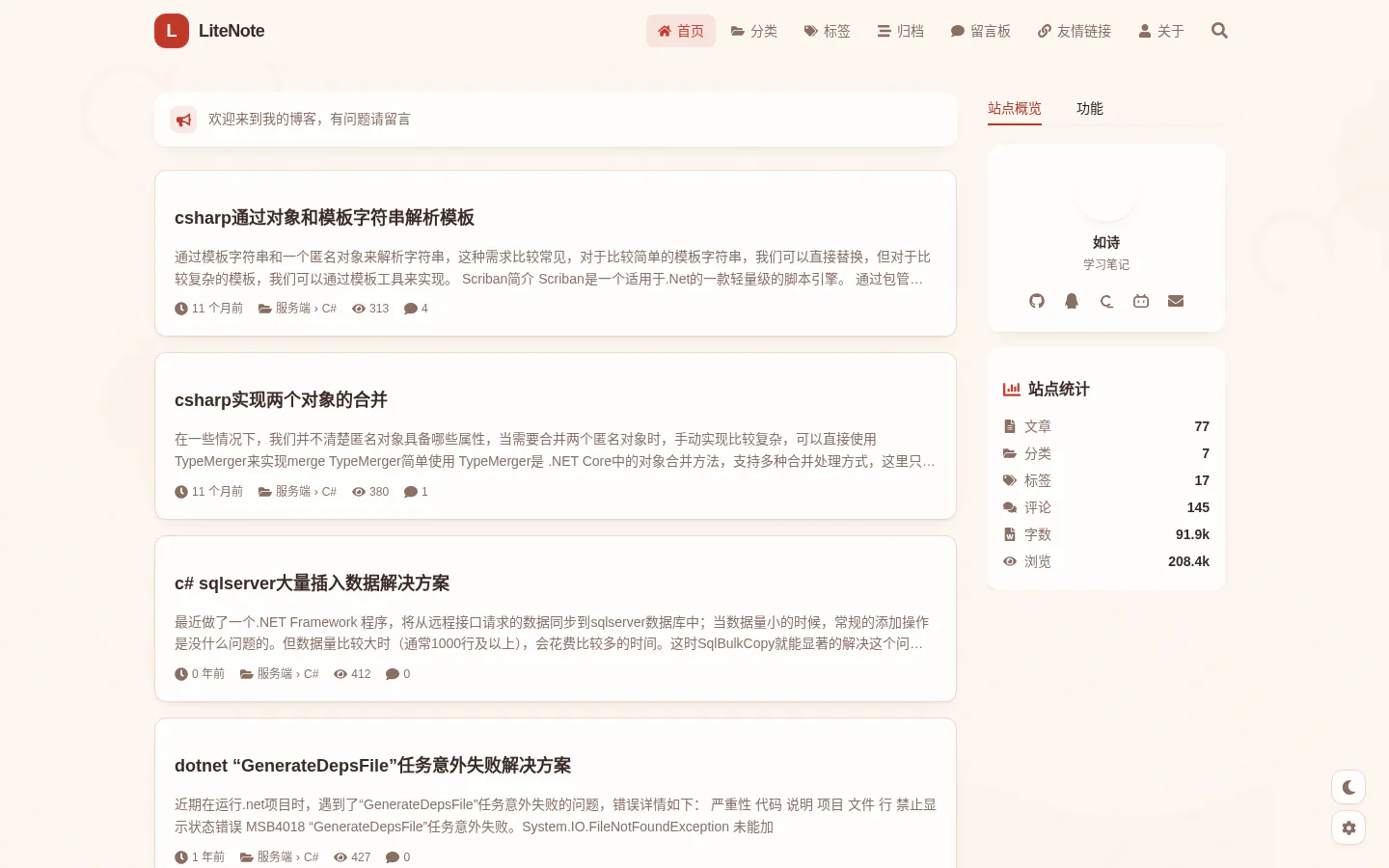Switch to the 站点概览 tab

click(1015, 109)
